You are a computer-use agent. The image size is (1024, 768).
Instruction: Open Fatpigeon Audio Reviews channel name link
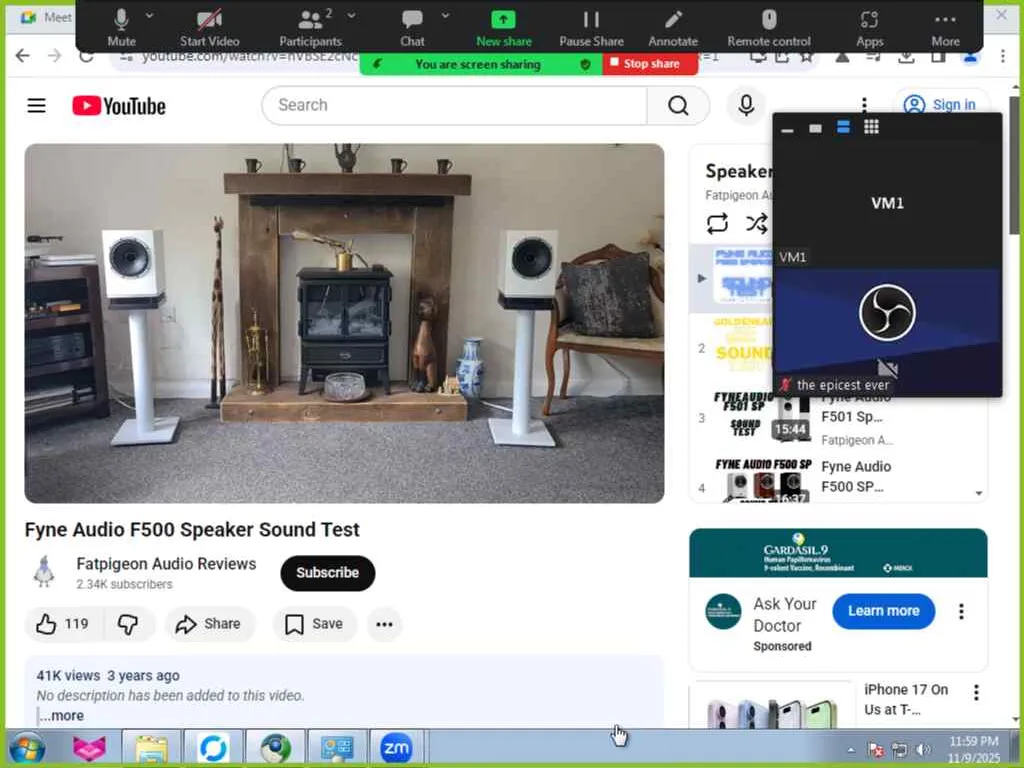click(166, 564)
